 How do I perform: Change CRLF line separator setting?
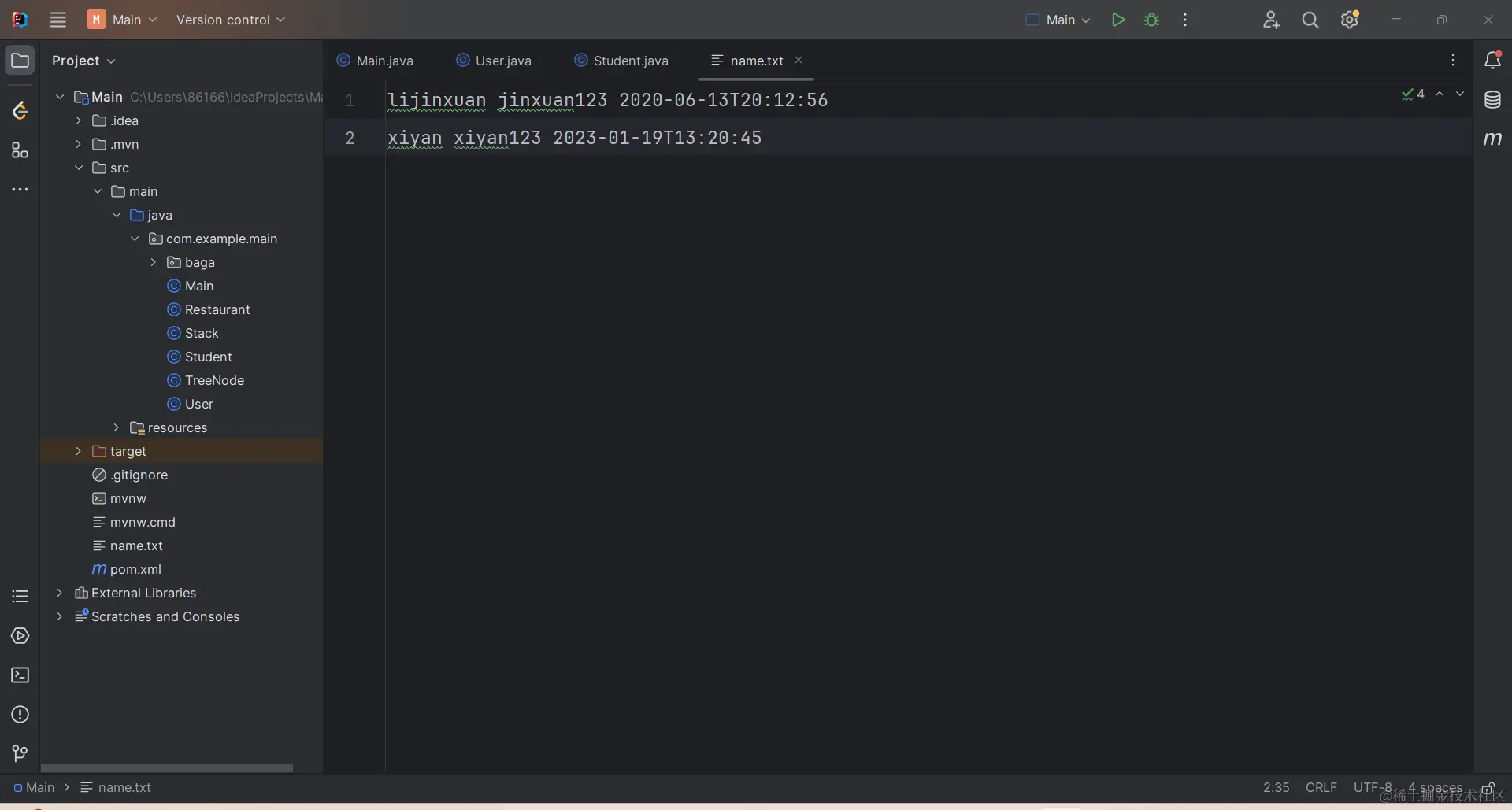click(x=1321, y=787)
